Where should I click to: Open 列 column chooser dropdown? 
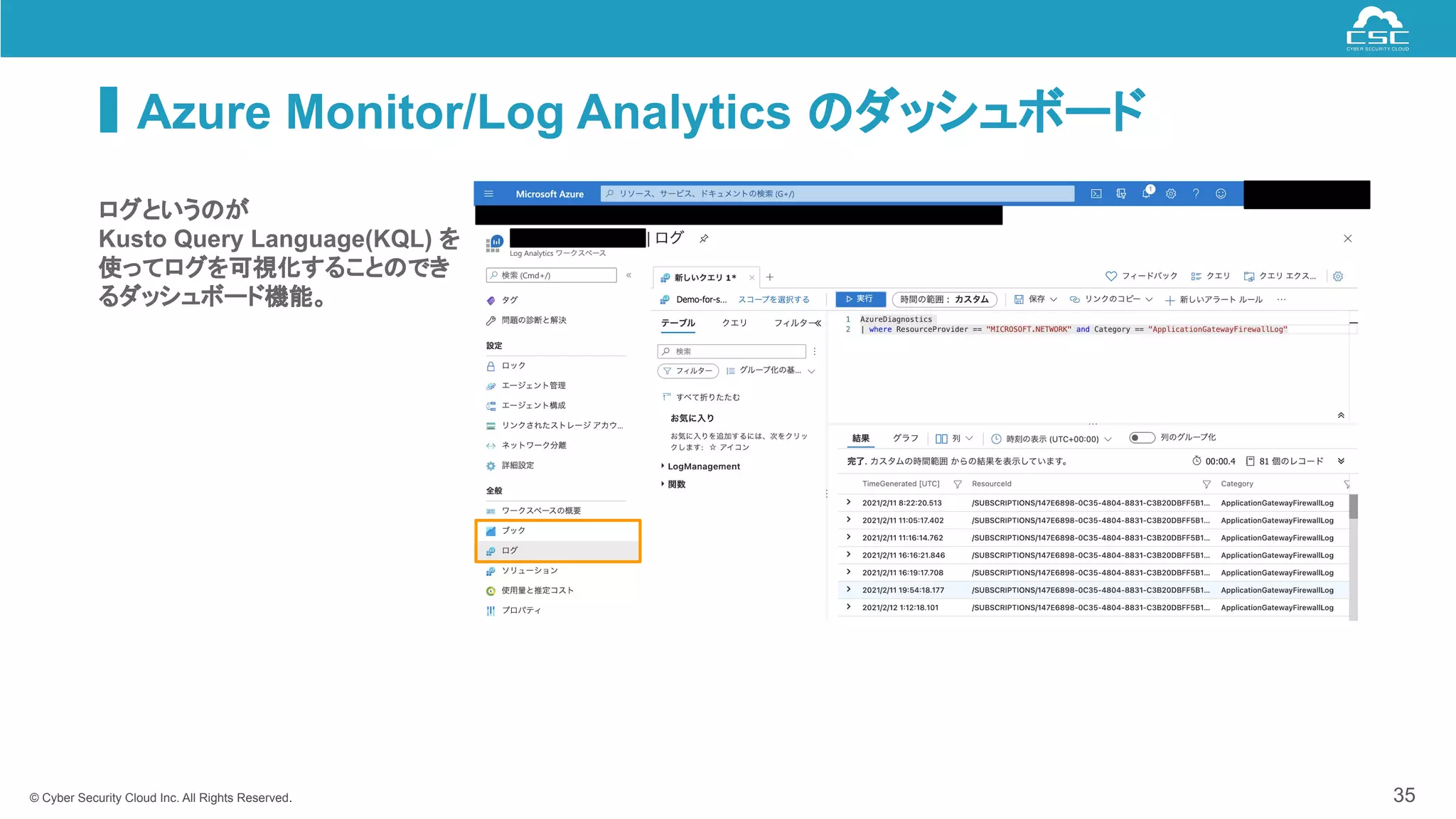click(x=954, y=439)
